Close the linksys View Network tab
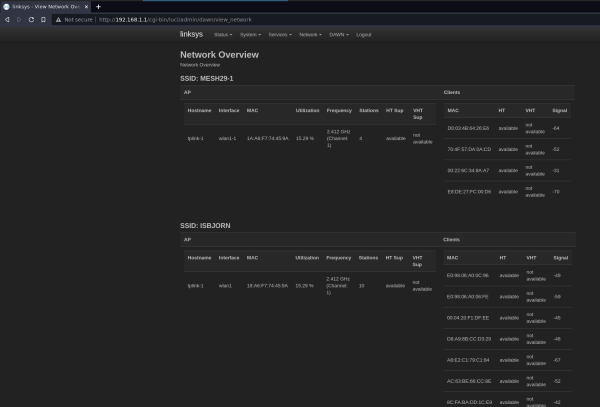 86,6
